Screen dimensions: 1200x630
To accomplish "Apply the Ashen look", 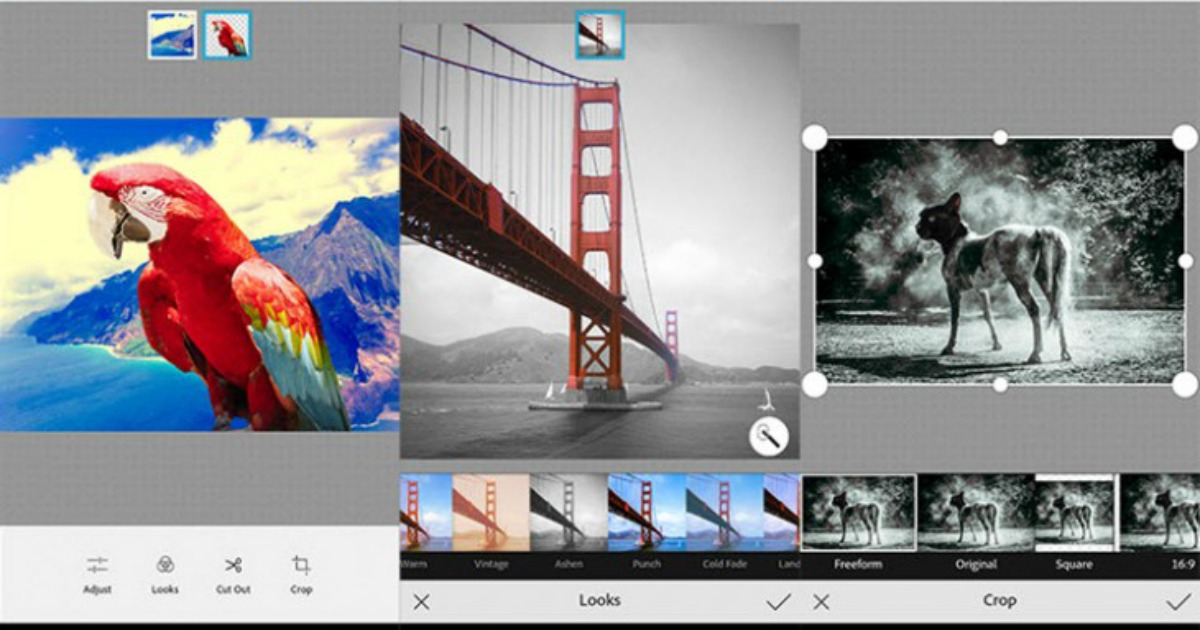I will pos(568,512).
